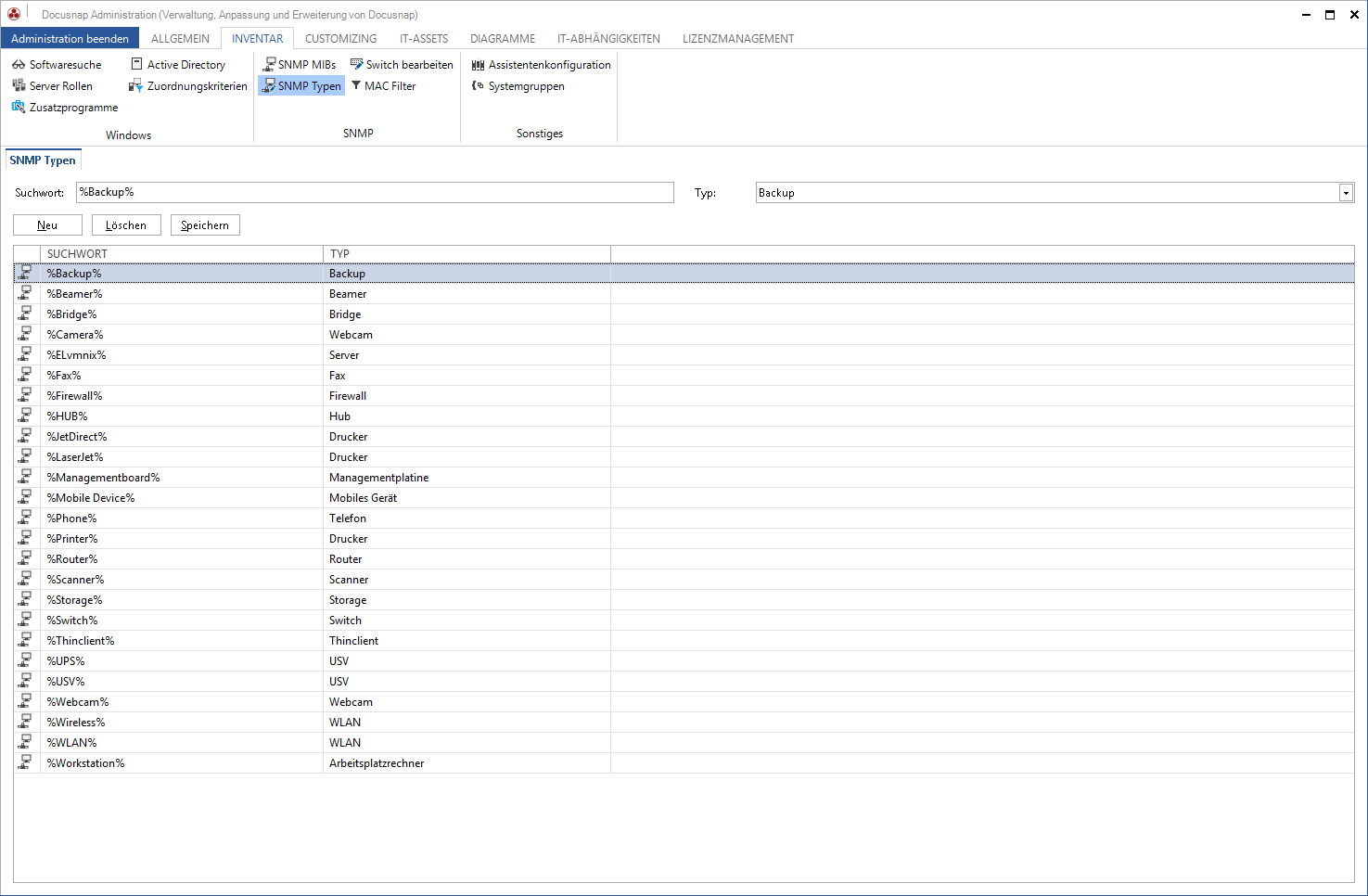Switch to LIZENZMANAGEMENT ribbon tab
Screen dimensions: 1368x896
tap(738, 39)
